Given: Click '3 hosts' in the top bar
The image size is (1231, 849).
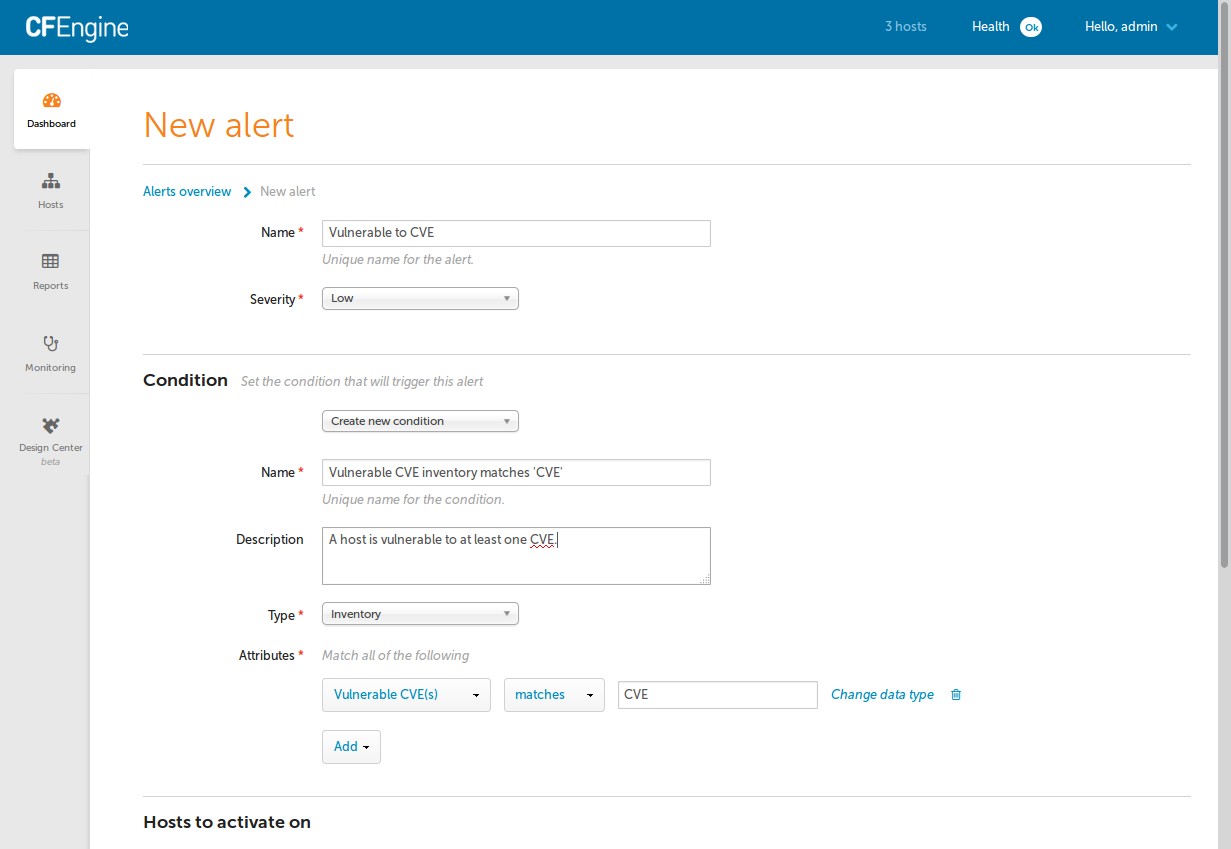Looking at the screenshot, I should click(x=905, y=26).
